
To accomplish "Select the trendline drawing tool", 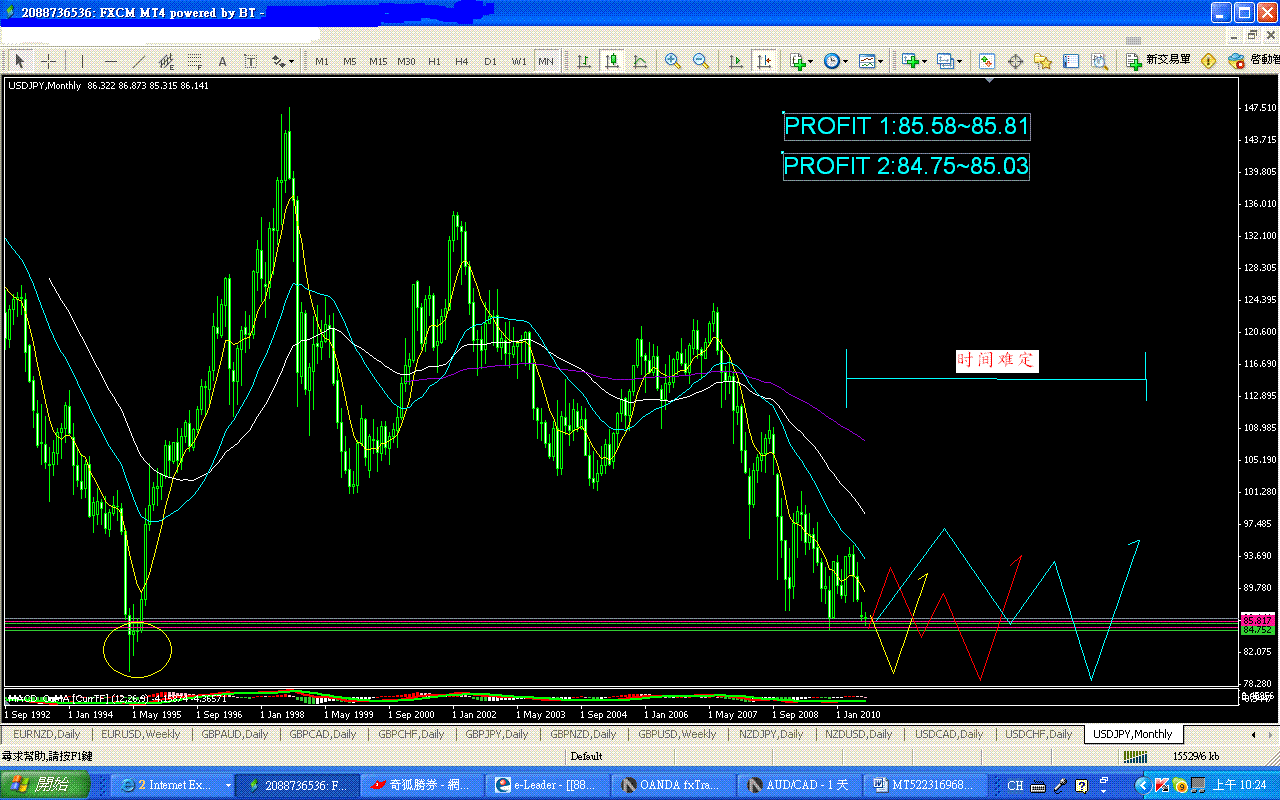I will 139,61.
